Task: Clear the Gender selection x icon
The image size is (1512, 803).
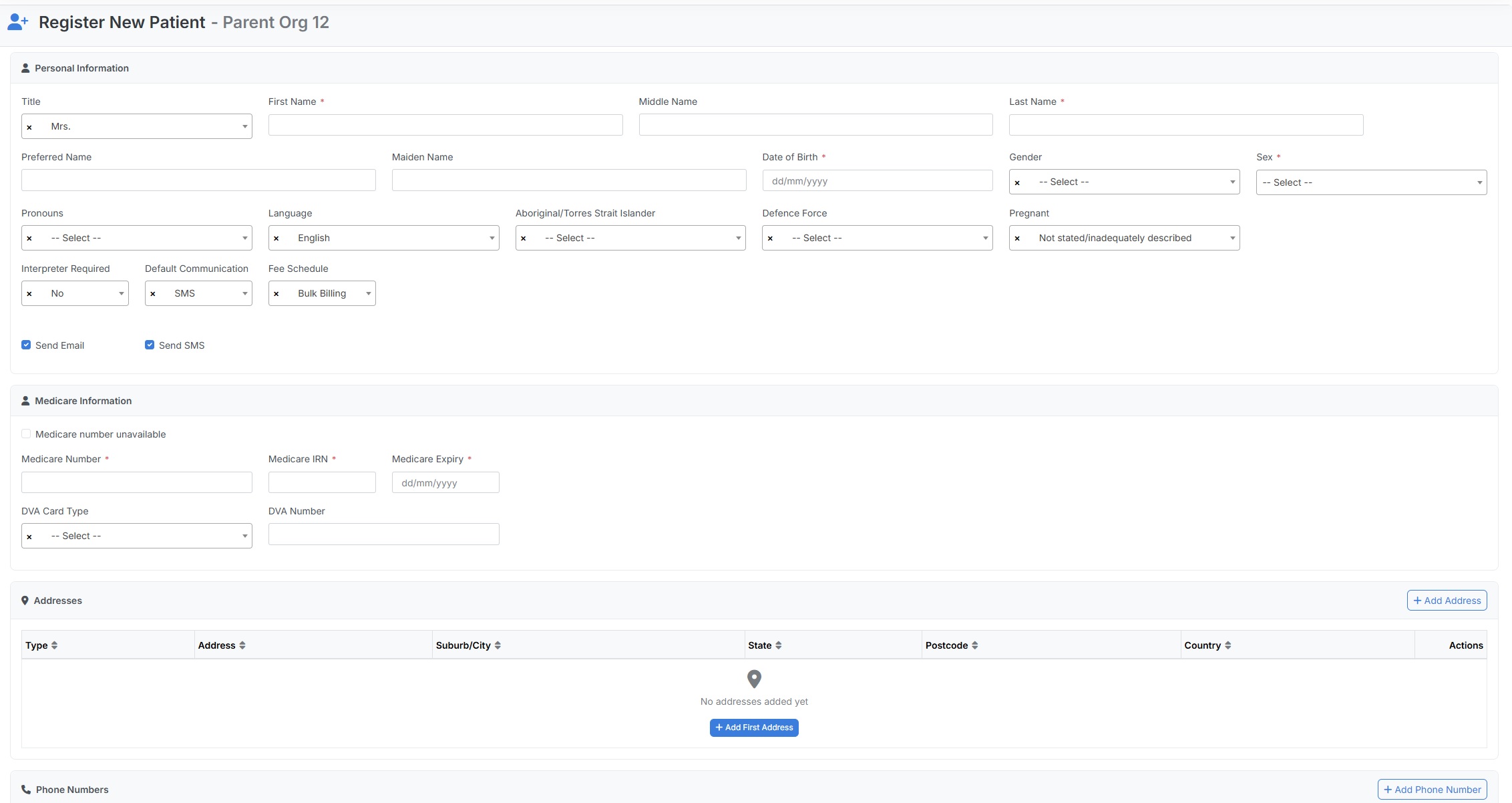Action: coord(1017,182)
